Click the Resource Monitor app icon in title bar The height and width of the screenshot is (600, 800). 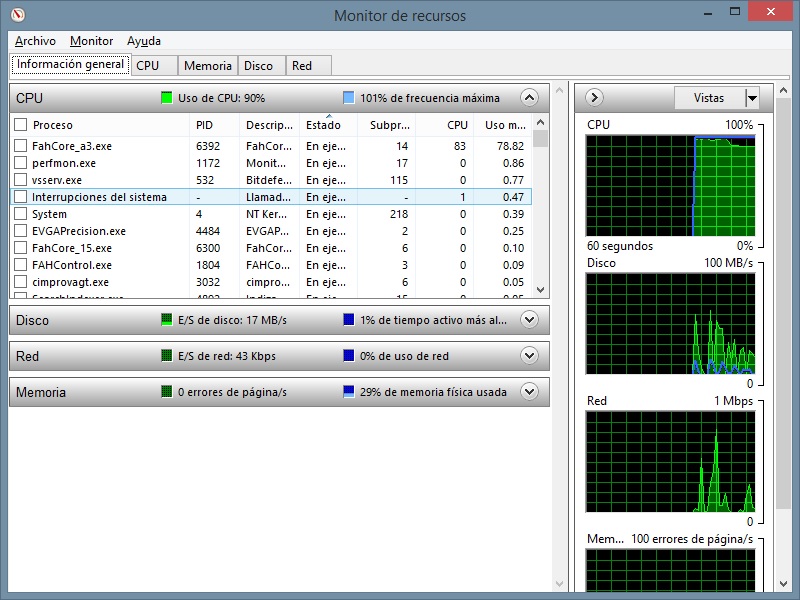(x=18, y=15)
